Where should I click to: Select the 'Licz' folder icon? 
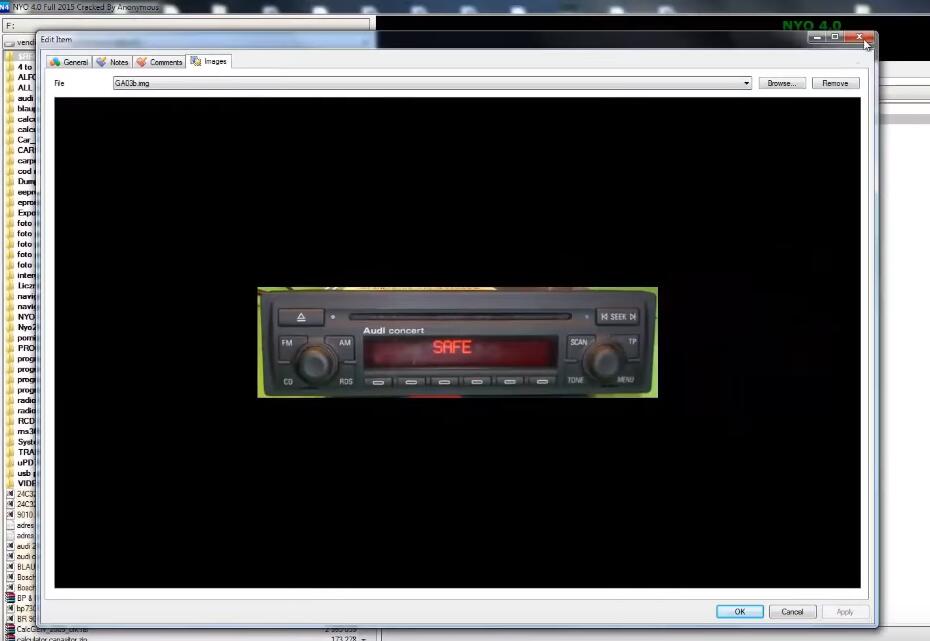[10, 285]
